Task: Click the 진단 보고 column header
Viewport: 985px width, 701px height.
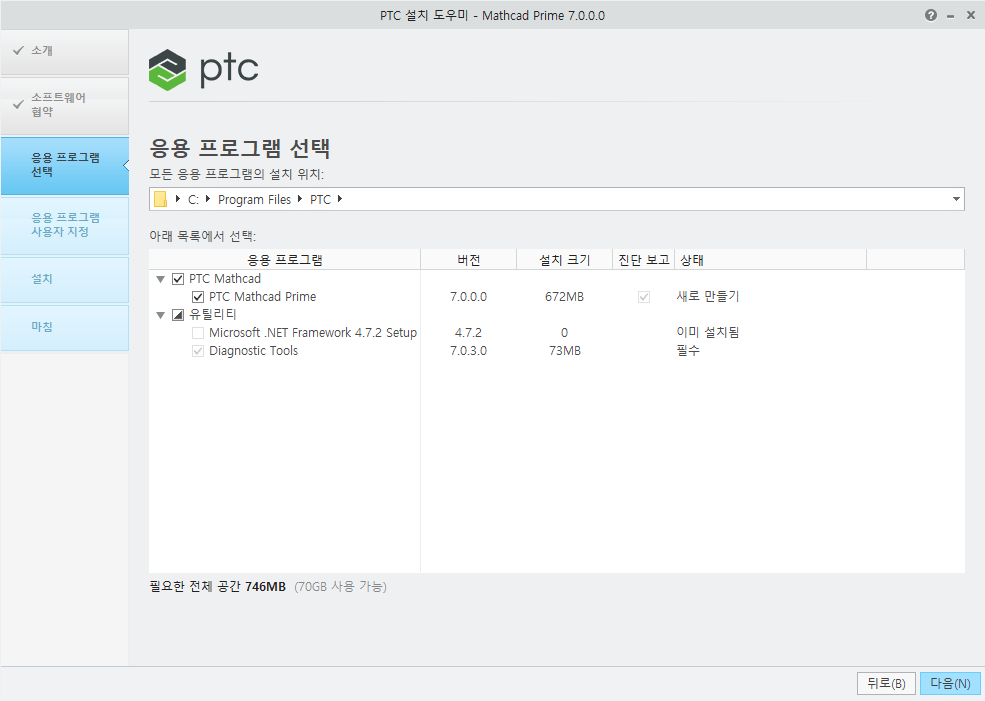Action: click(644, 260)
